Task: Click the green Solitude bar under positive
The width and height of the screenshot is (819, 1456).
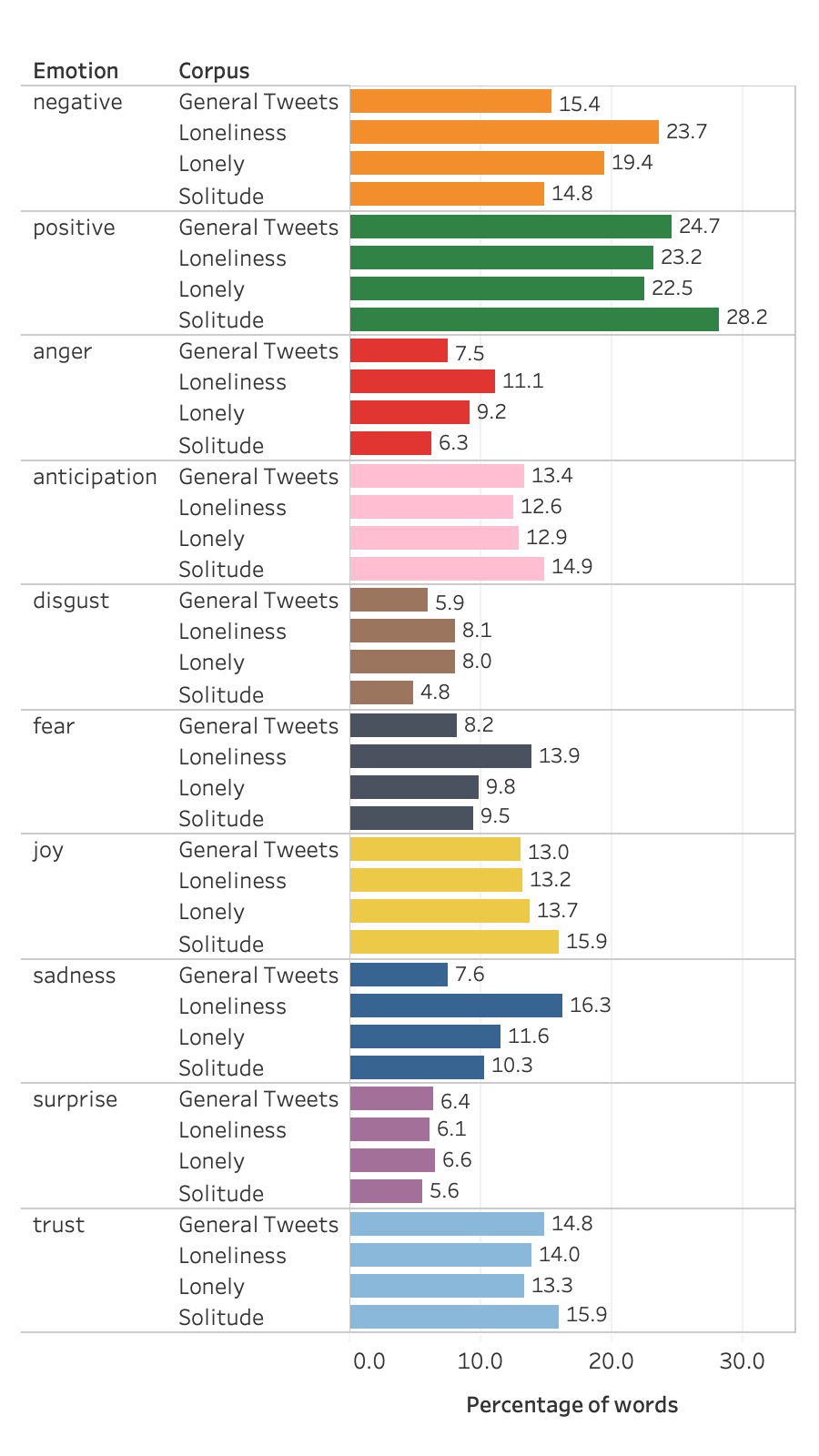Action: pos(534,319)
